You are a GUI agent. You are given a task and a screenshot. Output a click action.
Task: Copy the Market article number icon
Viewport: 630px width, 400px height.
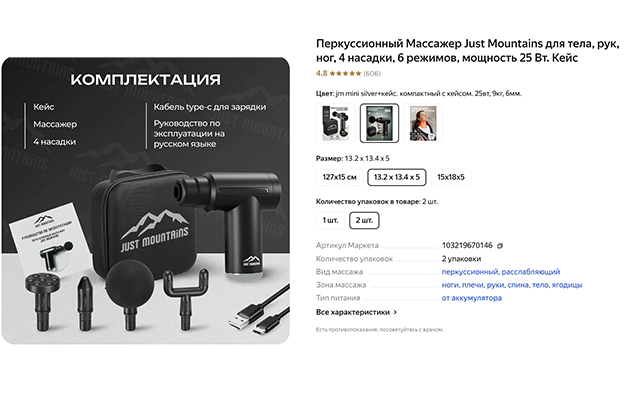[x=500, y=246]
